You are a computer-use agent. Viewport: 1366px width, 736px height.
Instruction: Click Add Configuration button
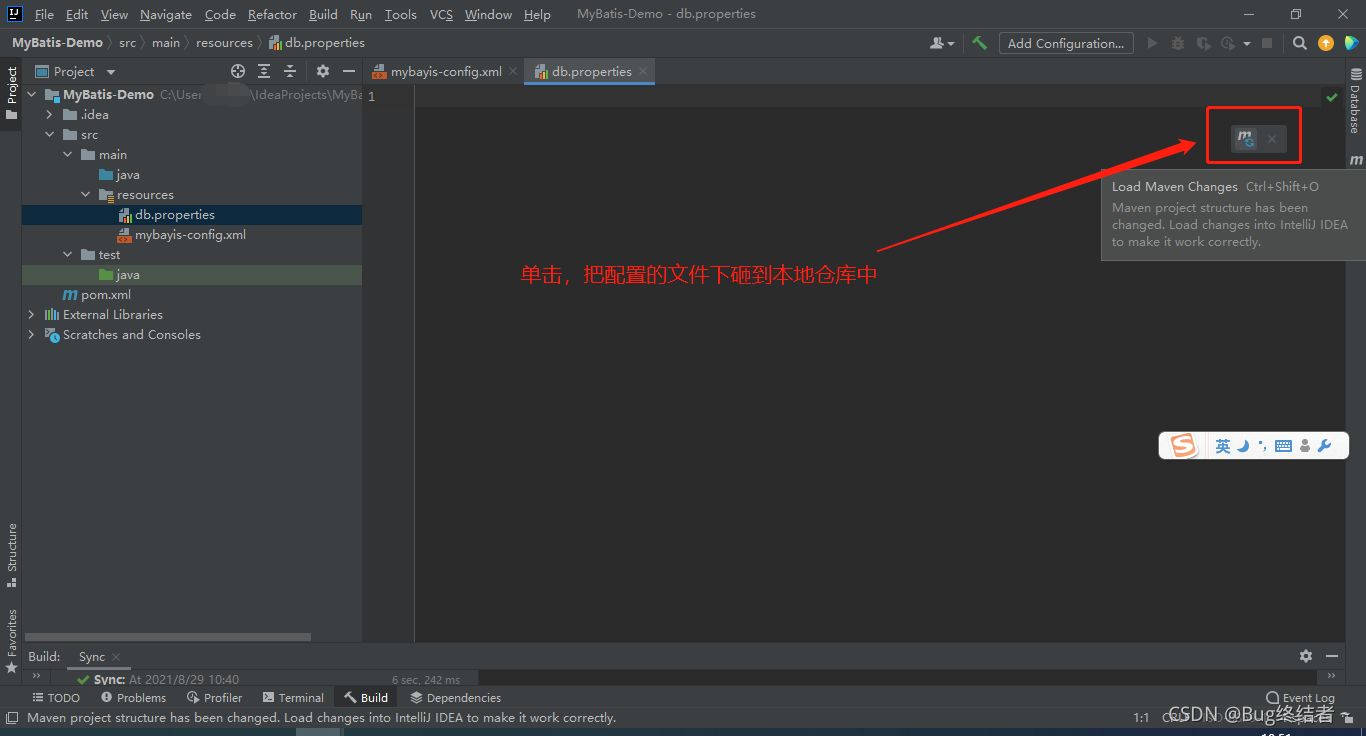[x=1066, y=43]
